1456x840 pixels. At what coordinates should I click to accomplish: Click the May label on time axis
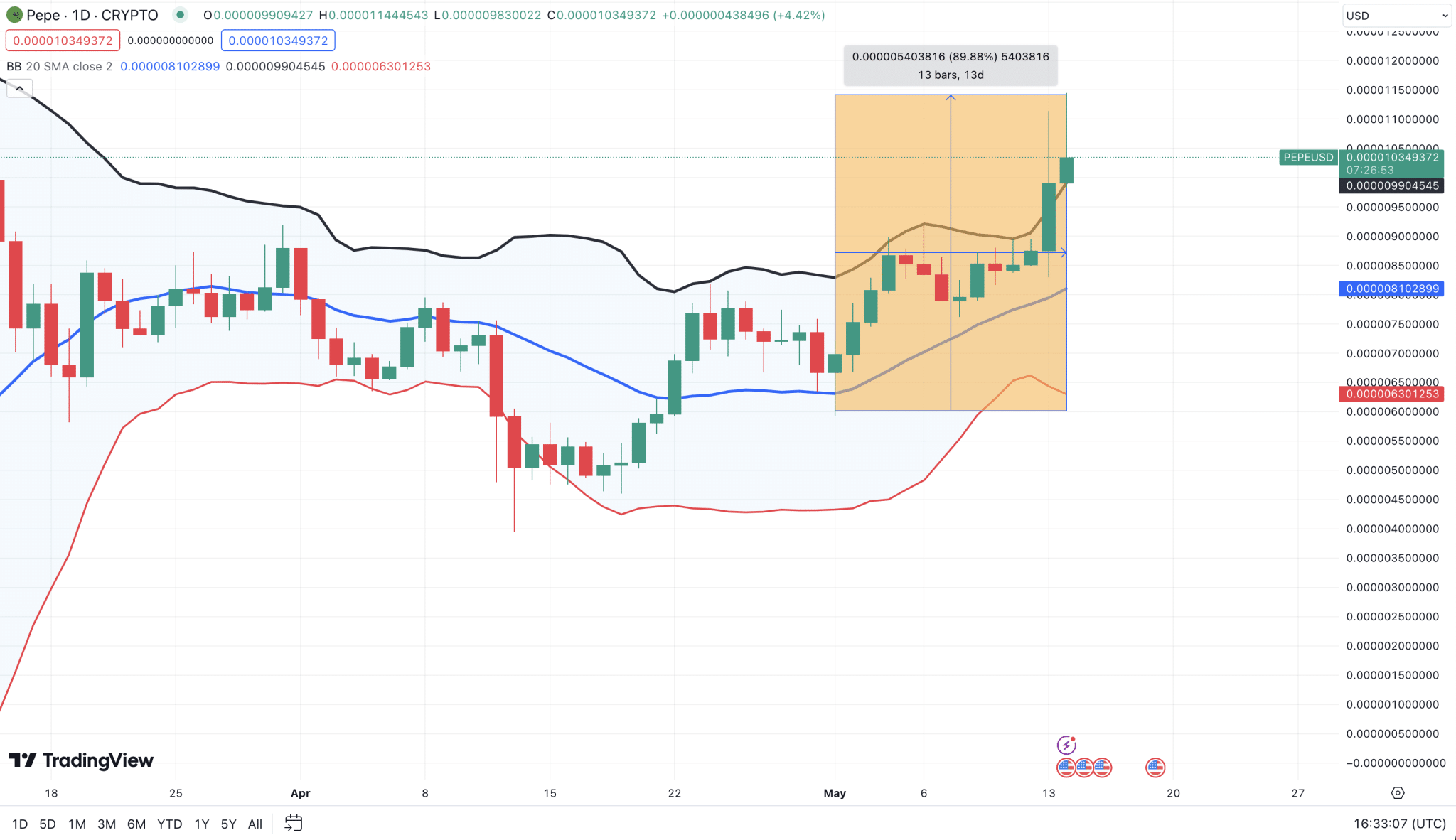coord(835,793)
